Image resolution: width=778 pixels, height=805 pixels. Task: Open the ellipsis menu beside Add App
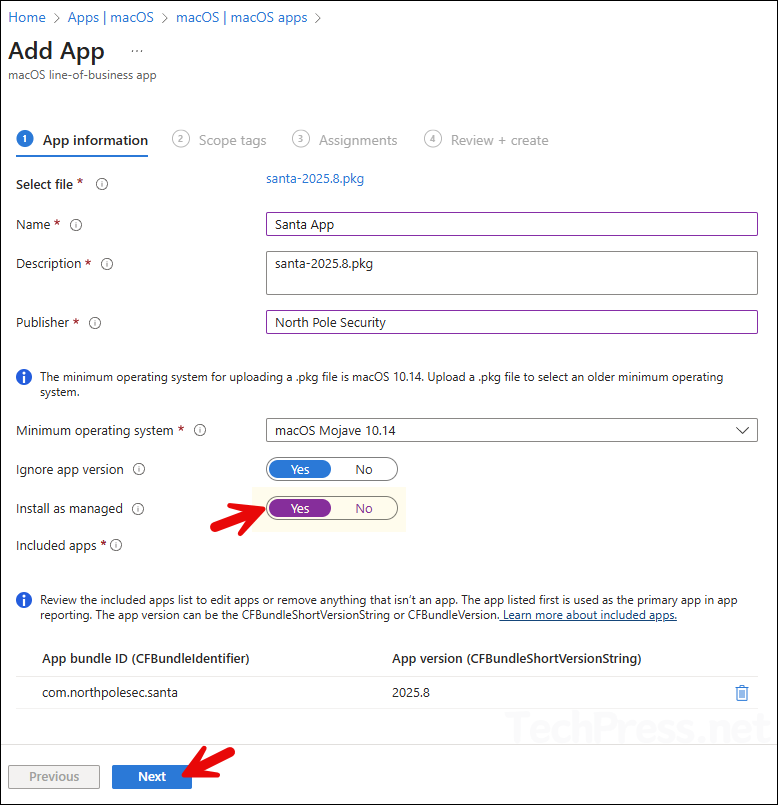tap(137, 51)
